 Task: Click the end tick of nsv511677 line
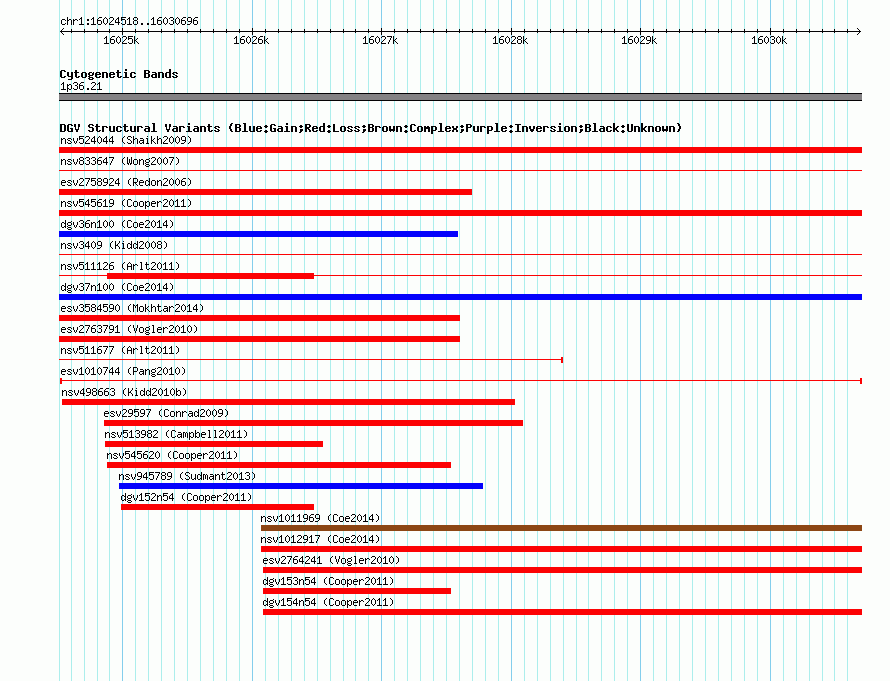pyautogui.click(x=562, y=360)
